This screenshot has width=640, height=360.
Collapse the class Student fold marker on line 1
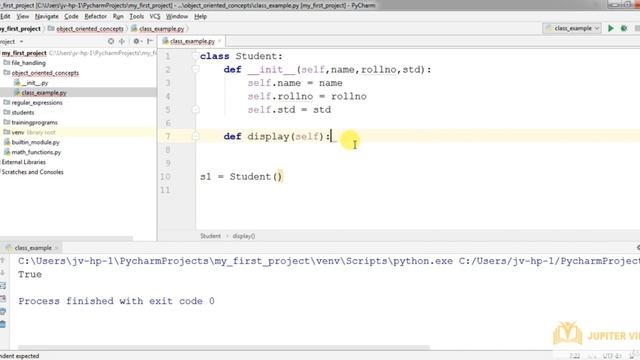point(196,56)
